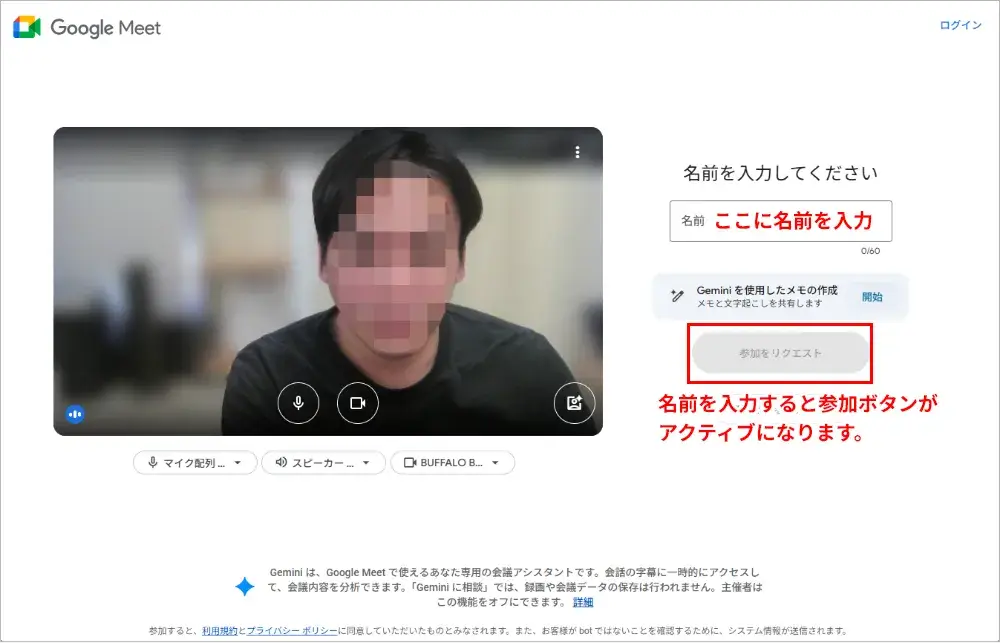
Task: Mute your microphone
Action: tap(299, 402)
